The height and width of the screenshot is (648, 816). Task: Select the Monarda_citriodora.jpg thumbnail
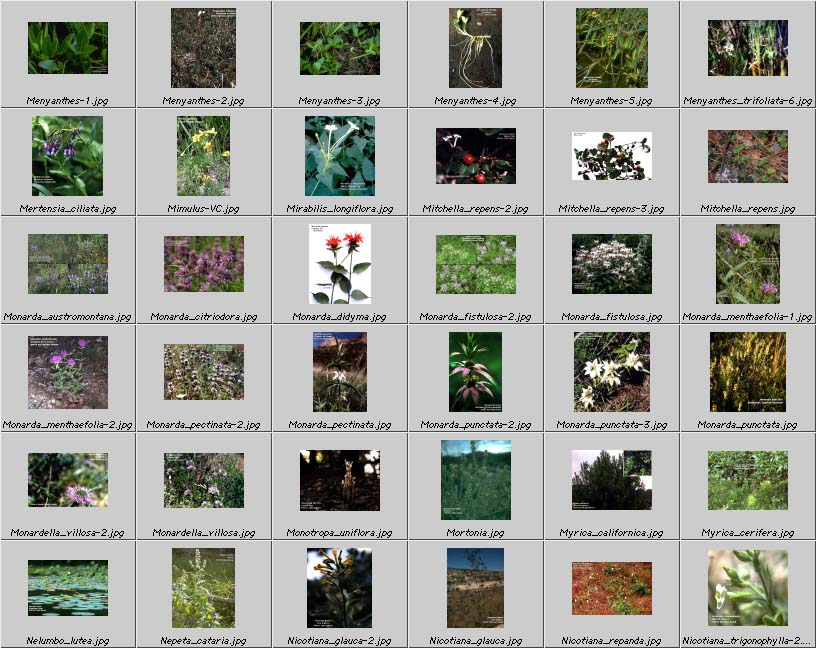coord(204,263)
